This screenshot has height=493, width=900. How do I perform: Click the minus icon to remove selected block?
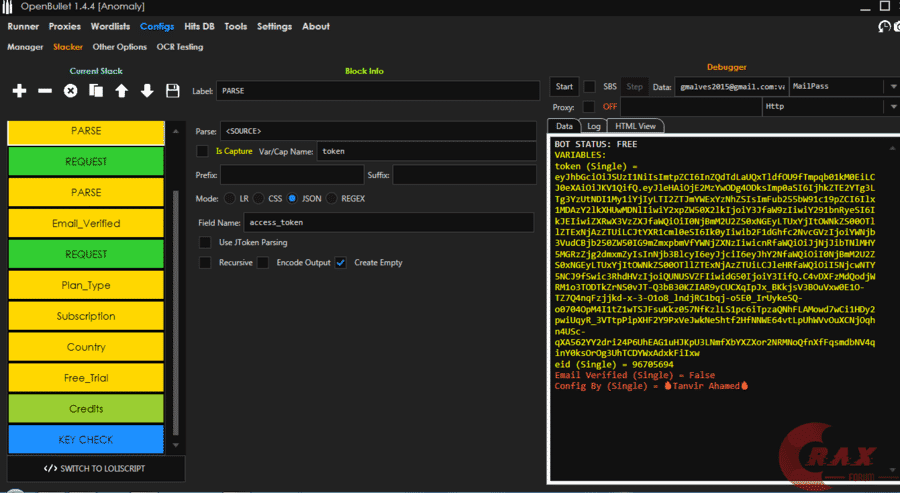pos(45,91)
